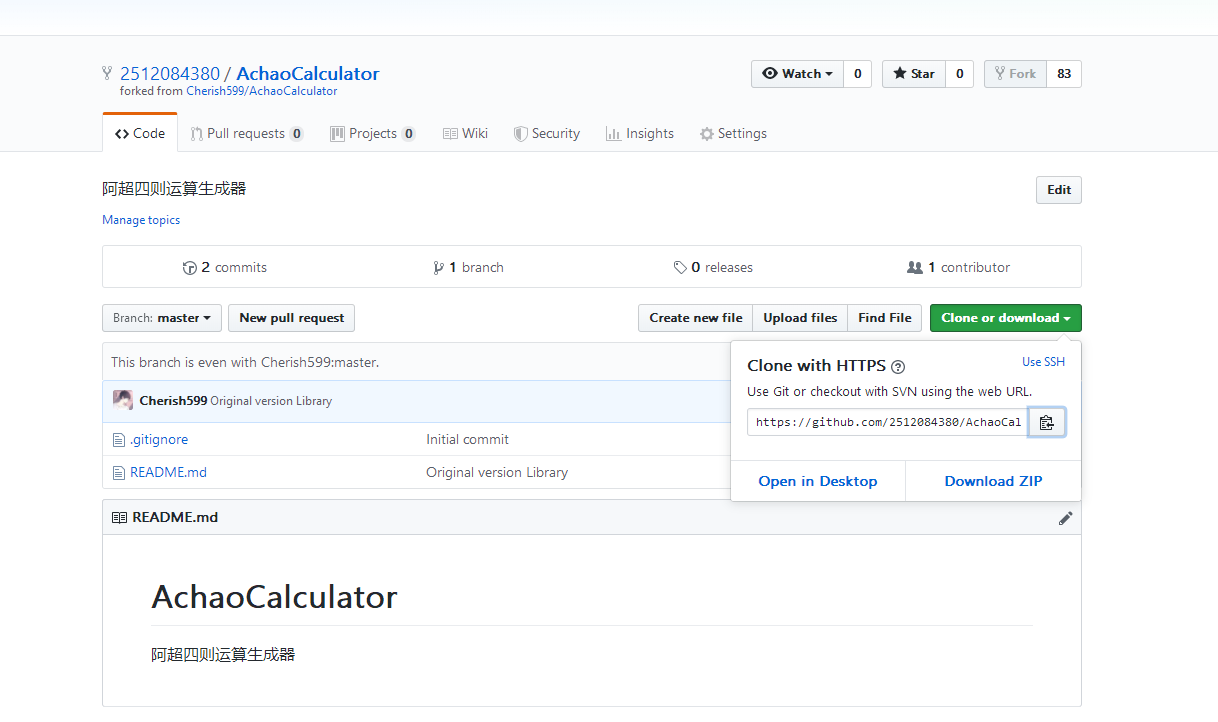Copy clone URL with clipboard icon

tap(1046, 422)
